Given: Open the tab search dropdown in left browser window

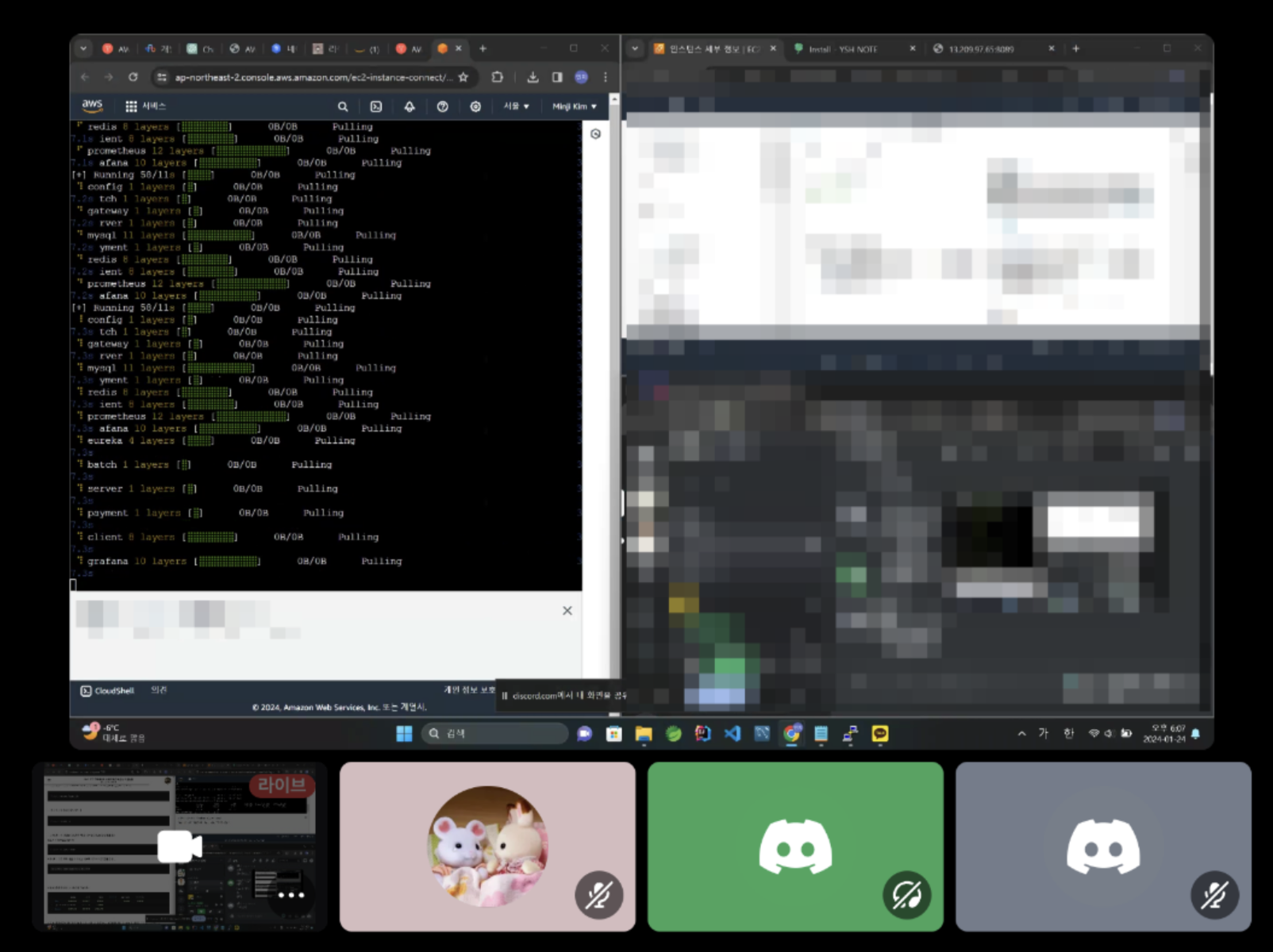Looking at the screenshot, I should (83, 48).
